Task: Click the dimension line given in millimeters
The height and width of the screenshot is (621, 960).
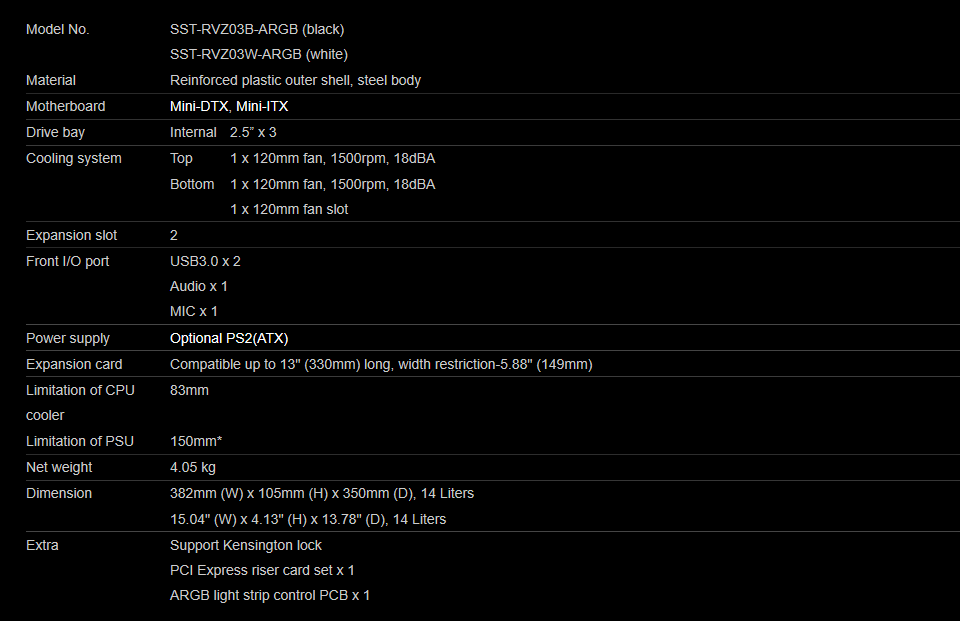Action: (x=322, y=493)
